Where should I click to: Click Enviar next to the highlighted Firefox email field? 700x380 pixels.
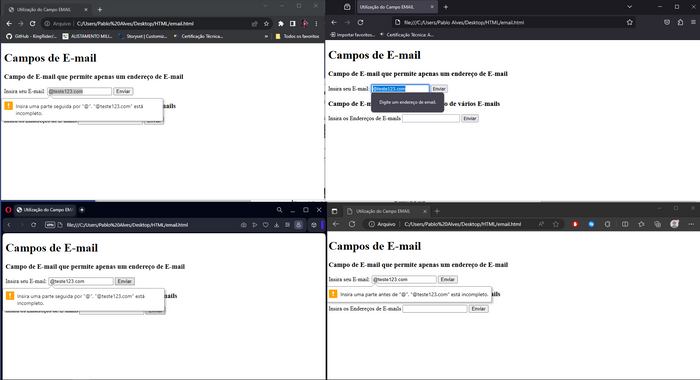(x=439, y=89)
